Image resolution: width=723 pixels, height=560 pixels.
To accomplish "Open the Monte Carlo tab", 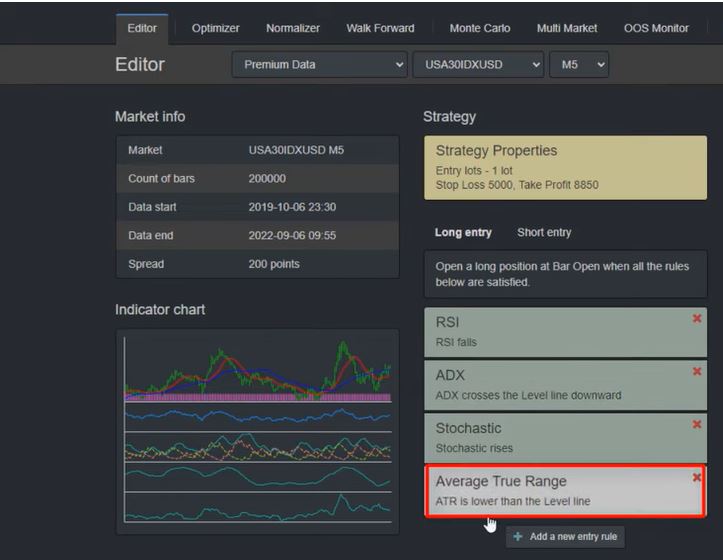I will click(x=479, y=28).
